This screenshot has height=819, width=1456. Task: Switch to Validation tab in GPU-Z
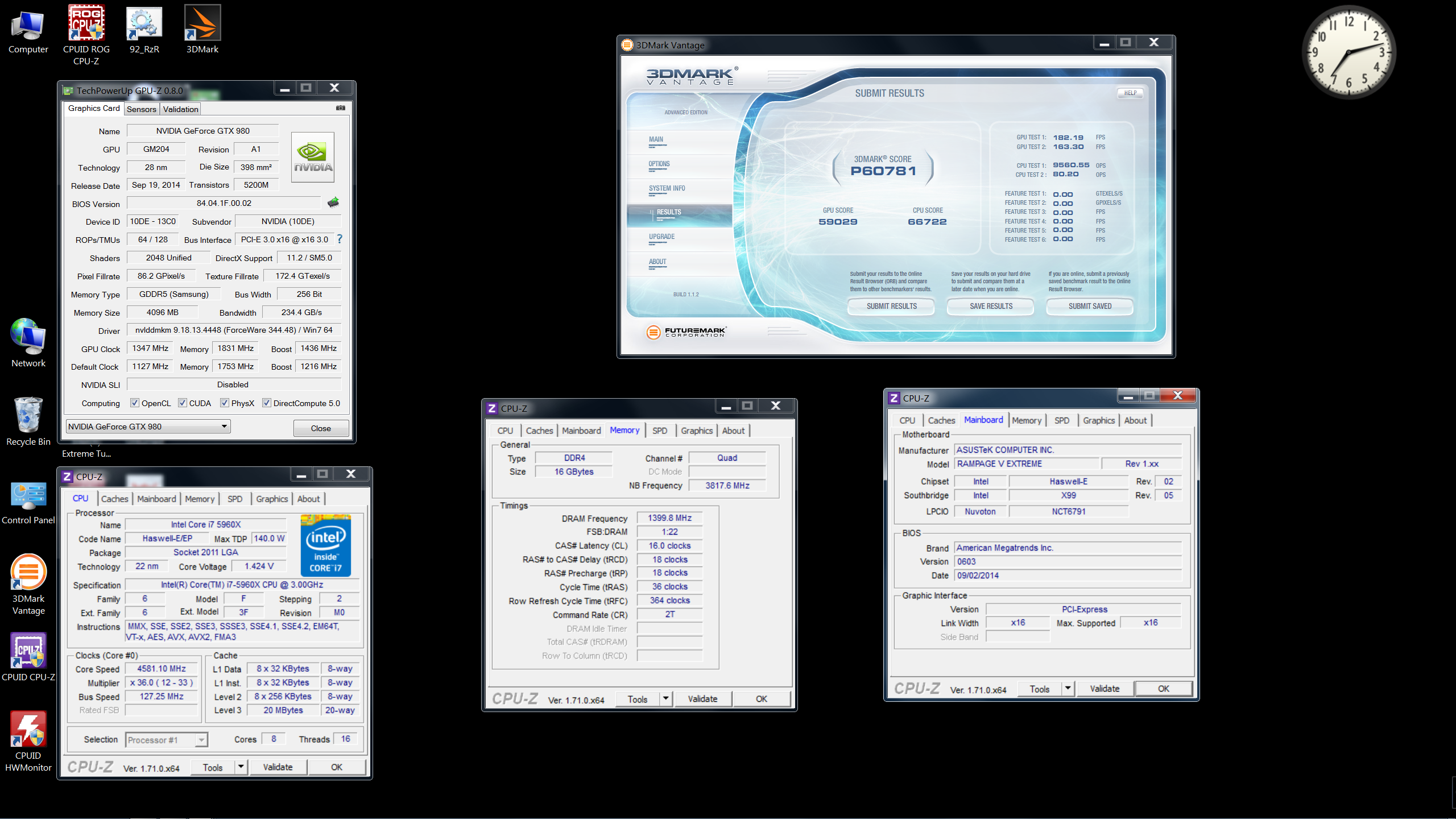(180, 109)
